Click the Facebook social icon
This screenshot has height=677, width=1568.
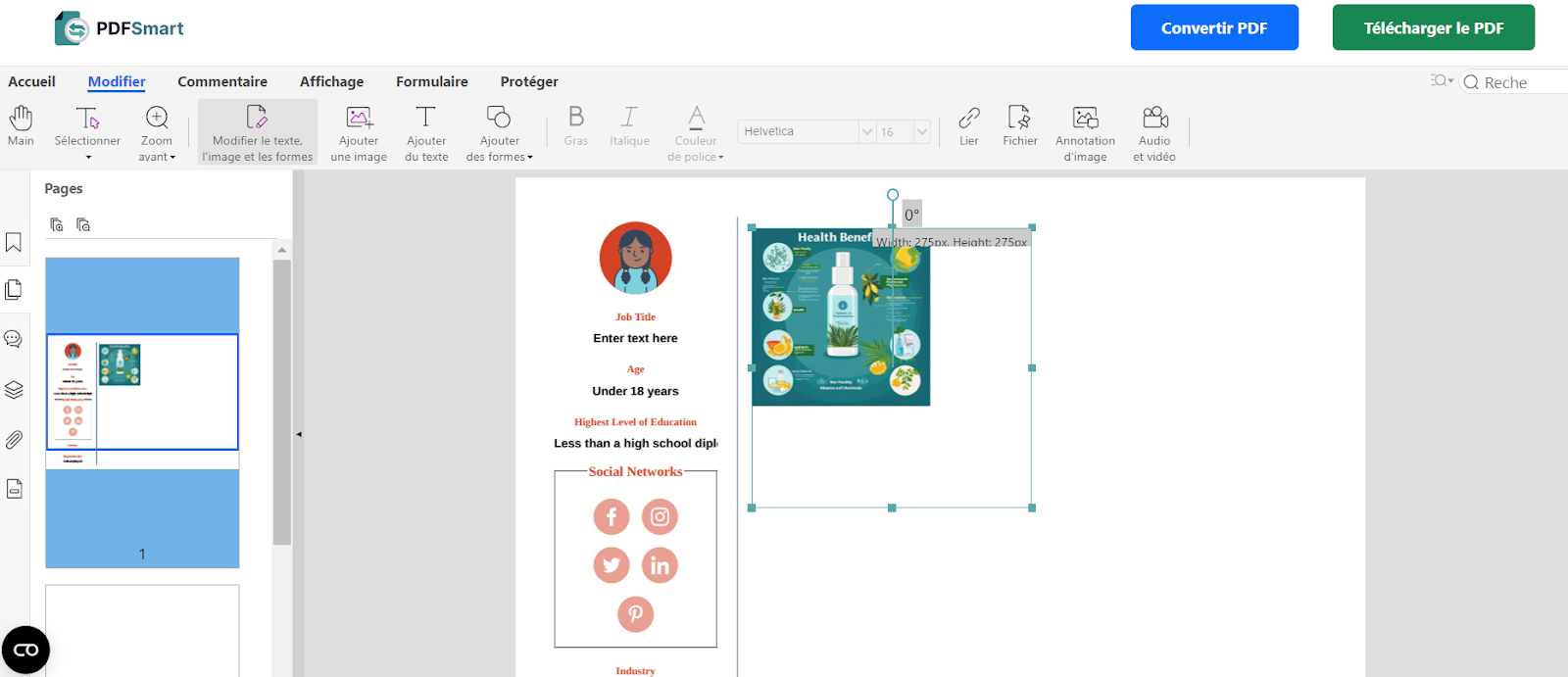pos(612,516)
